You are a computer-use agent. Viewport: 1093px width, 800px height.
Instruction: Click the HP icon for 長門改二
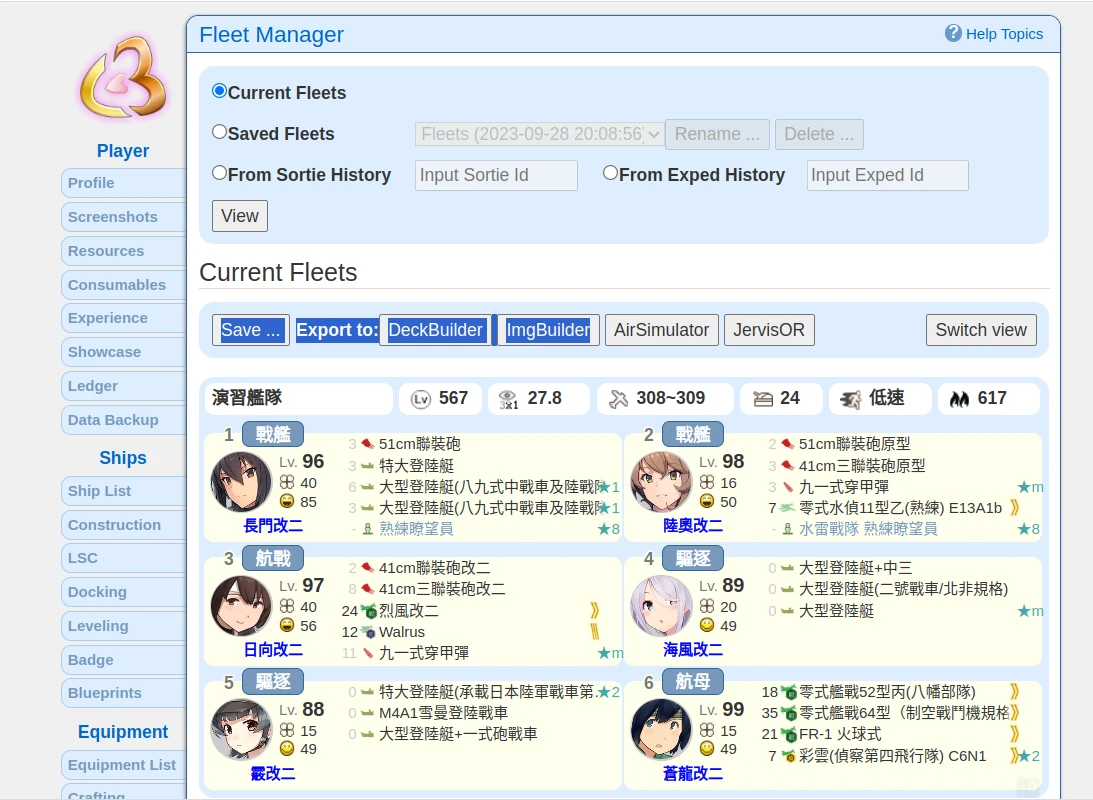pyautogui.click(x=287, y=482)
